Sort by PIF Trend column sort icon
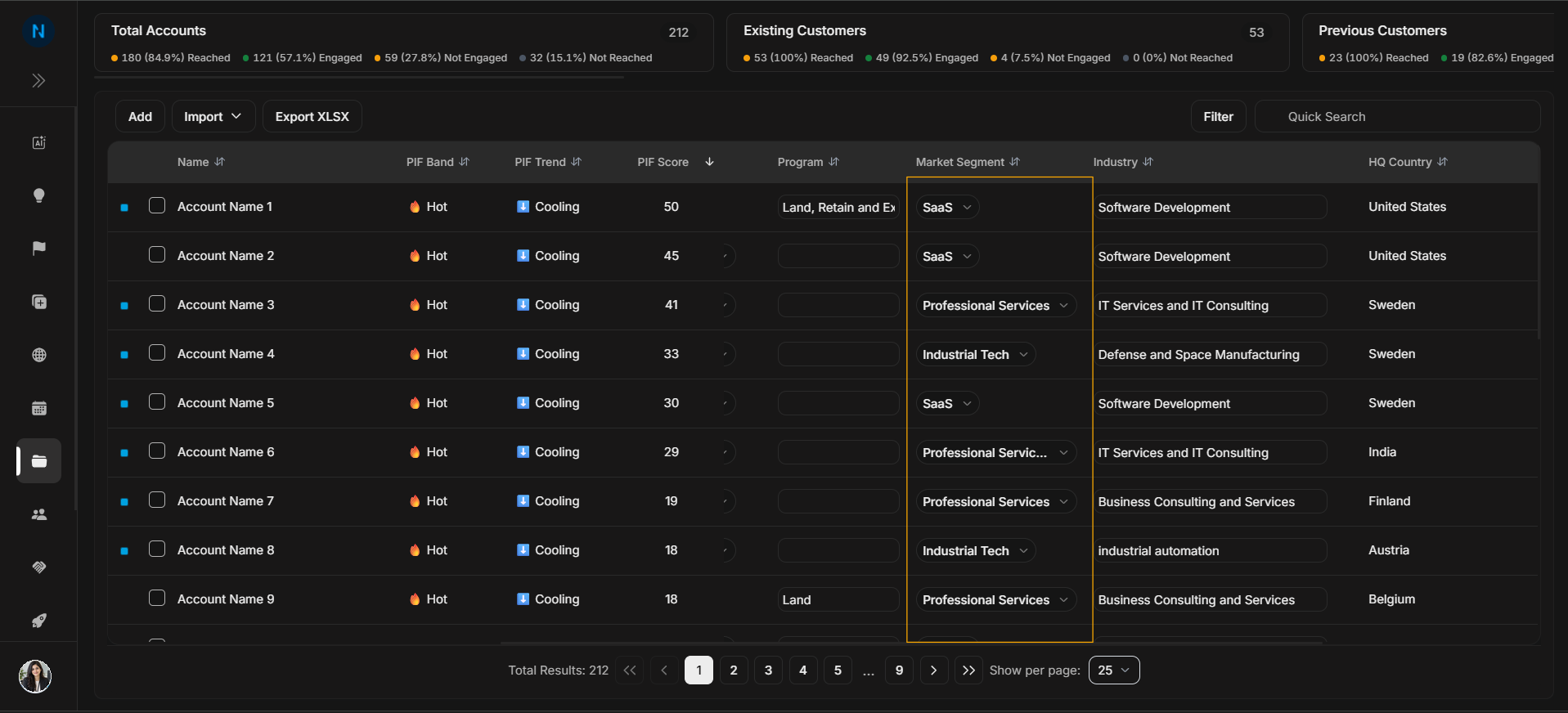The width and height of the screenshot is (1568, 713). [x=576, y=162]
